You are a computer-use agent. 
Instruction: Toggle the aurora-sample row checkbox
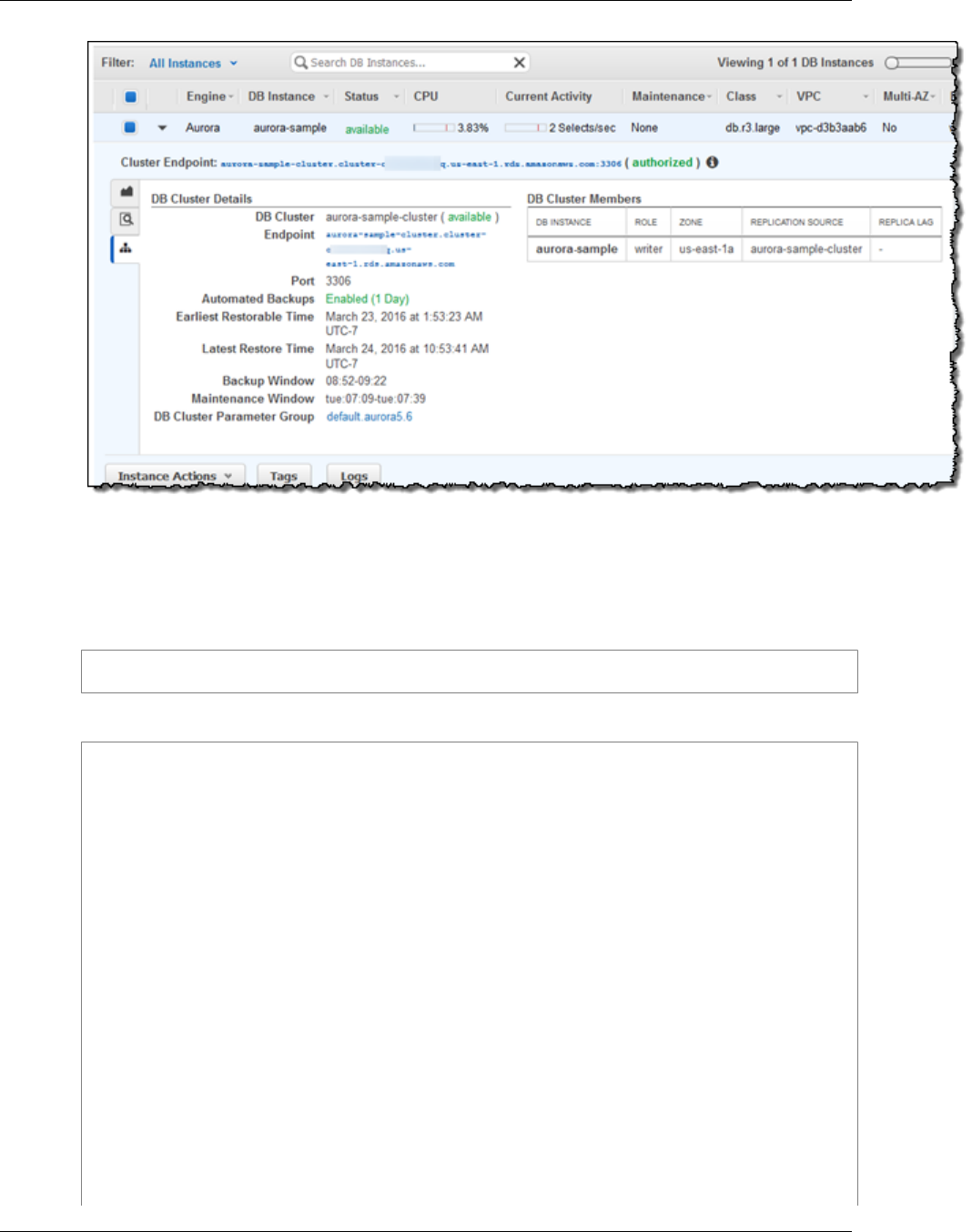coord(130,127)
